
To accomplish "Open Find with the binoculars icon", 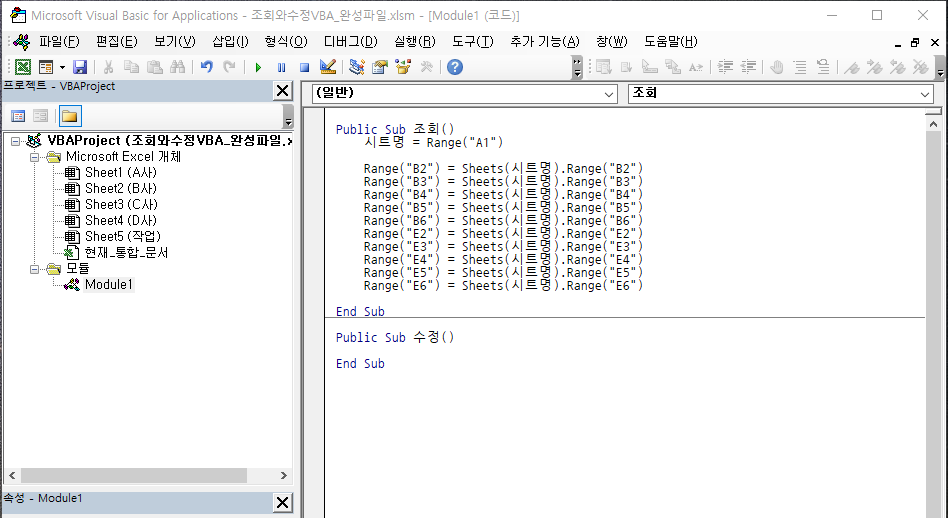I will pyautogui.click(x=178, y=67).
